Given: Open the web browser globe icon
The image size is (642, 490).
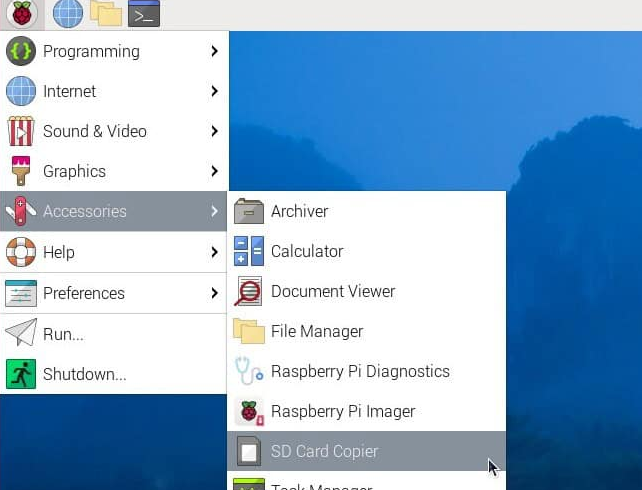Looking at the screenshot, I should pyautogui.click(x=67, y=14).
